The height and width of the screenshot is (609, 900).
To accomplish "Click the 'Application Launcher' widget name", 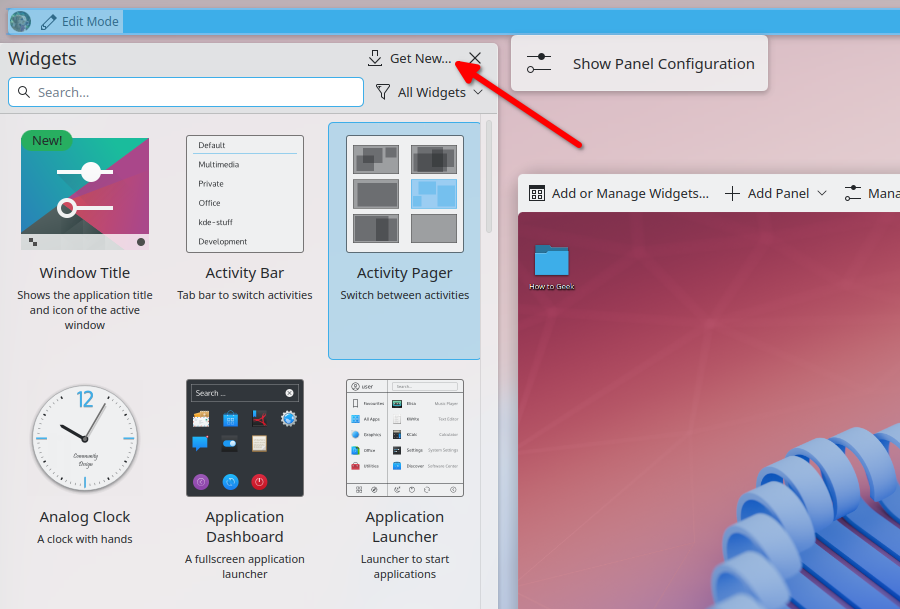I will point(405,527).
